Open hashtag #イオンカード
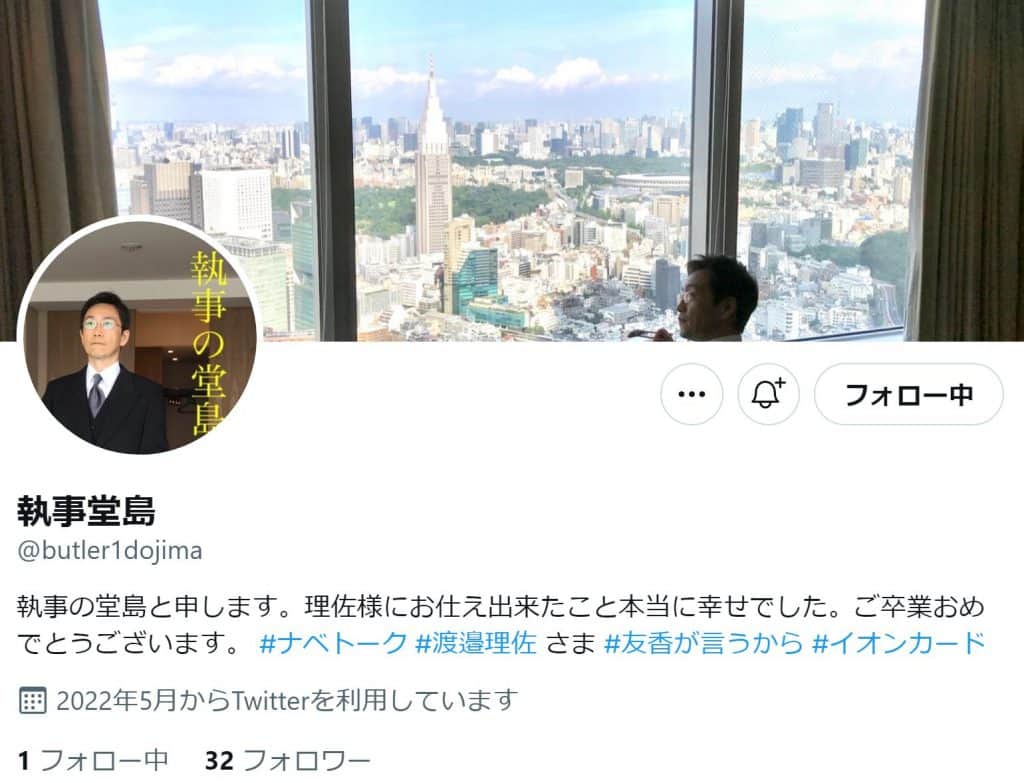Screen dimensions: 1024x783 899,643
